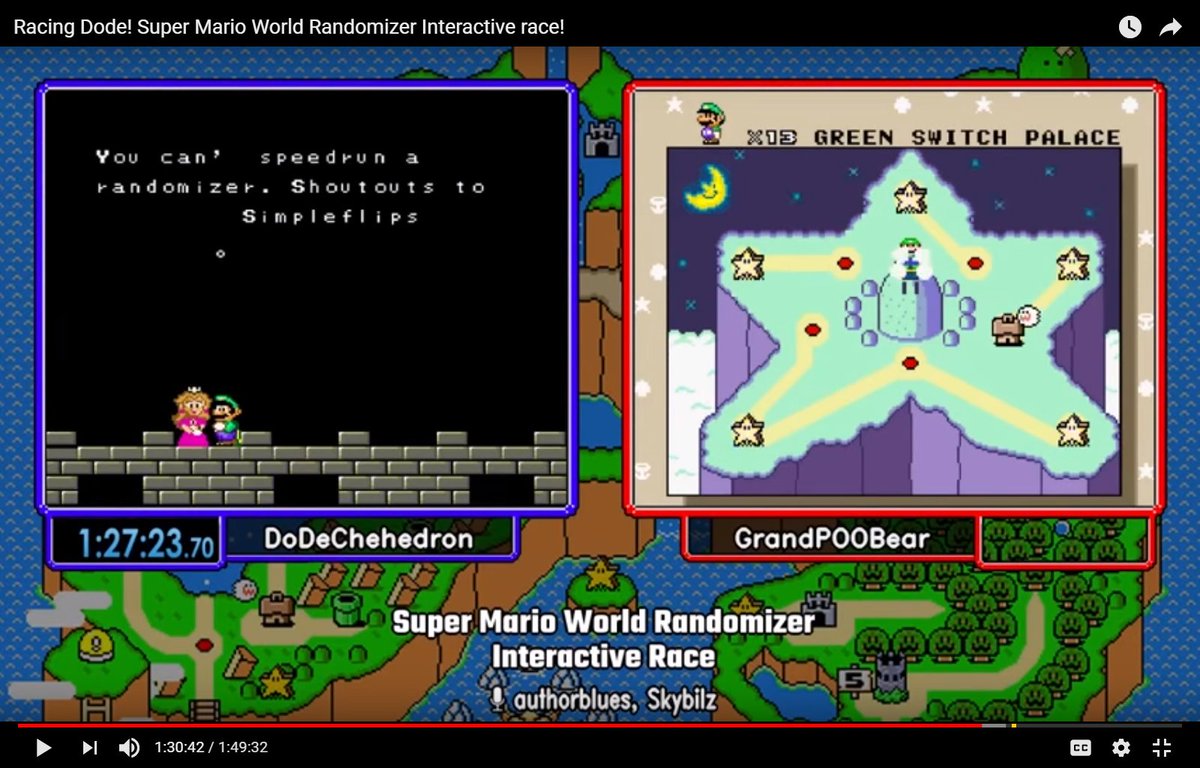
Task: Click the authorblues, Skybilz commentator text
Action: coord(614,700)
